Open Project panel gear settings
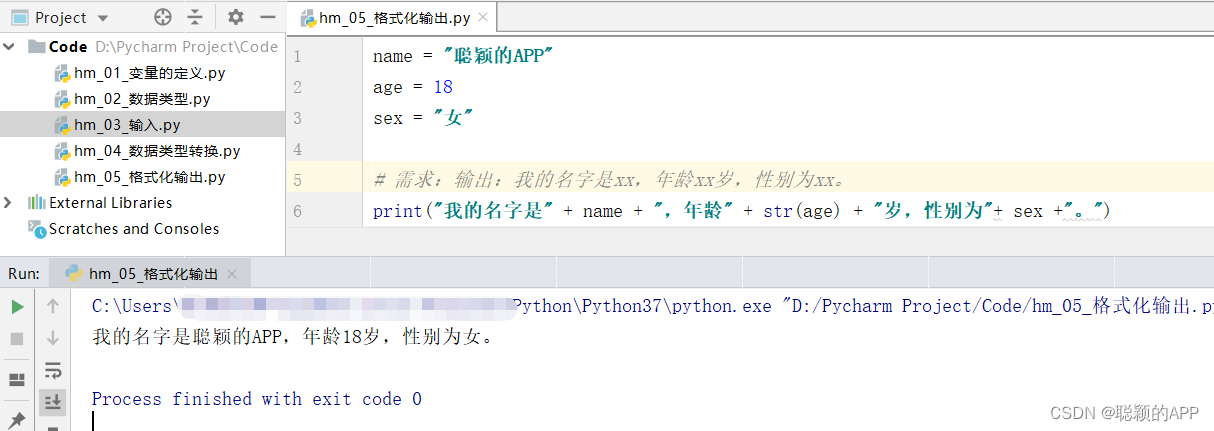This screenshot has height=431, width=1214. (x=236, y=17)
